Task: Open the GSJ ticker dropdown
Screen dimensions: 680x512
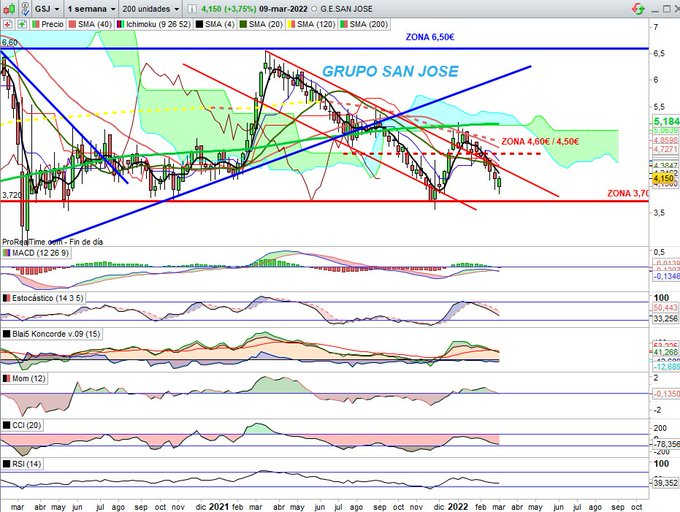Action: pyautogui.click(x=46, y=9)
